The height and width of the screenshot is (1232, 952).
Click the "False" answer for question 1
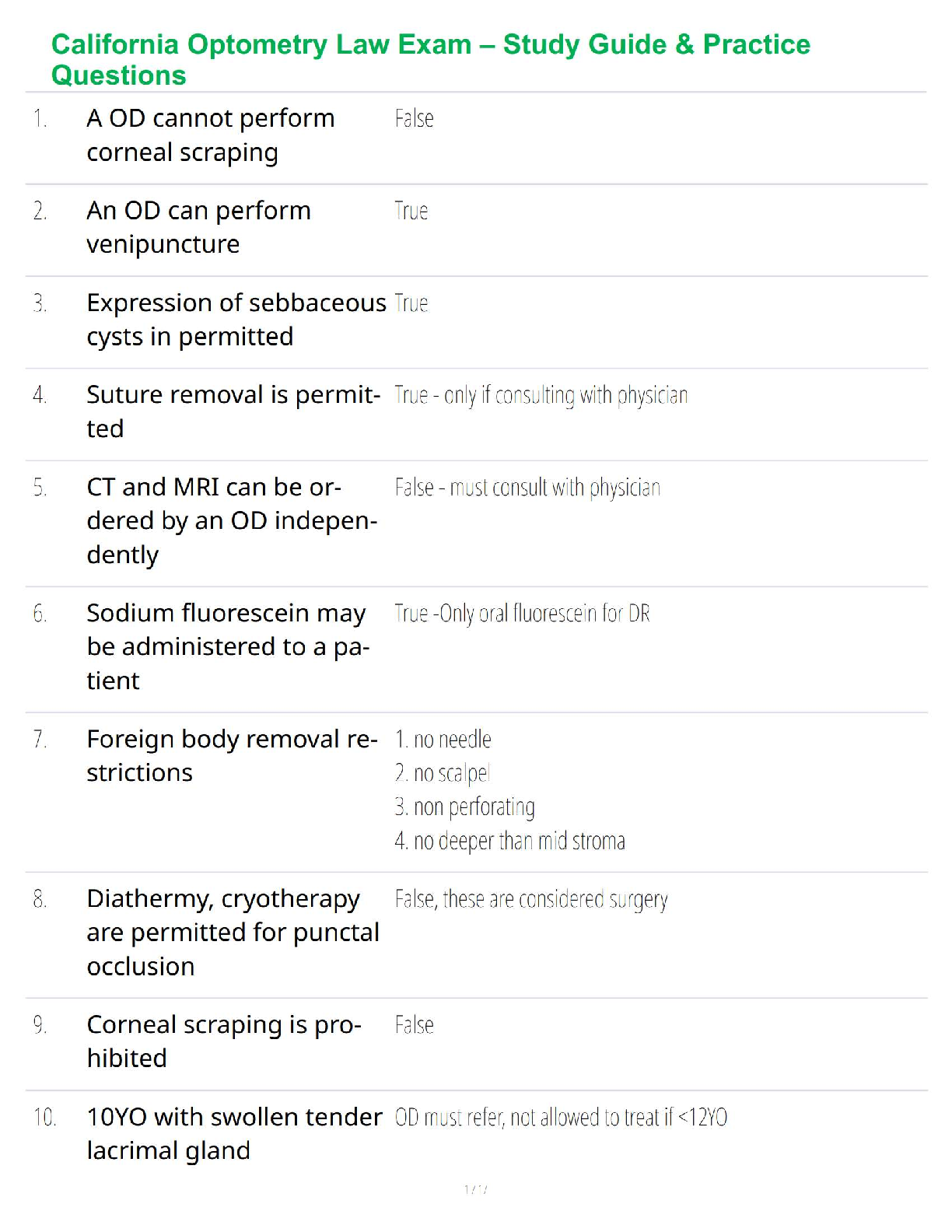pyautogui.click(x=414, y=119)
